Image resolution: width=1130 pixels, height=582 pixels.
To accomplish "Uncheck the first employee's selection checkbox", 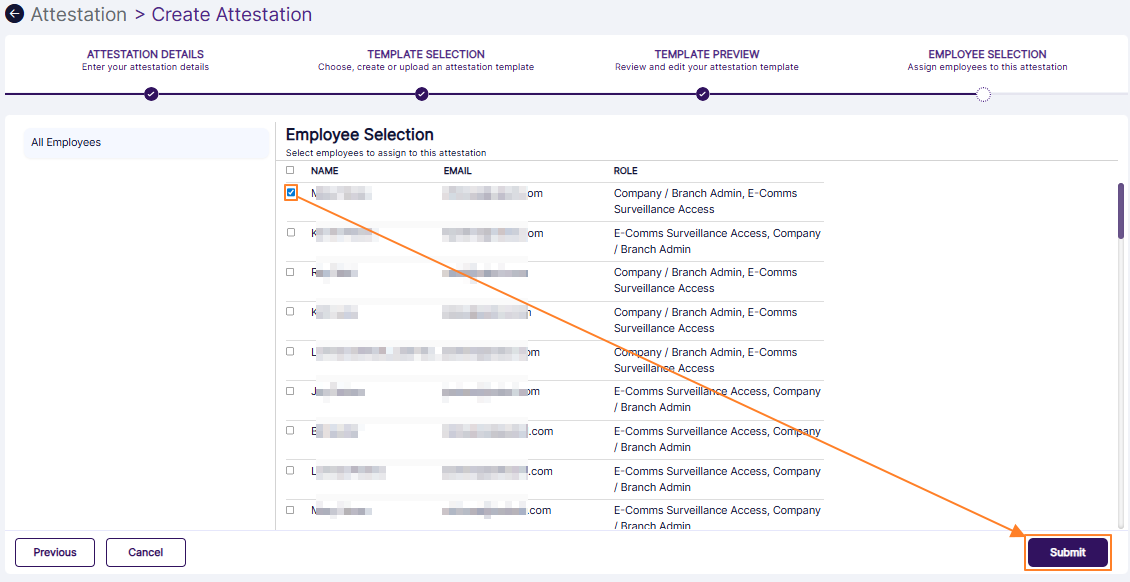I will pos(290,192).
